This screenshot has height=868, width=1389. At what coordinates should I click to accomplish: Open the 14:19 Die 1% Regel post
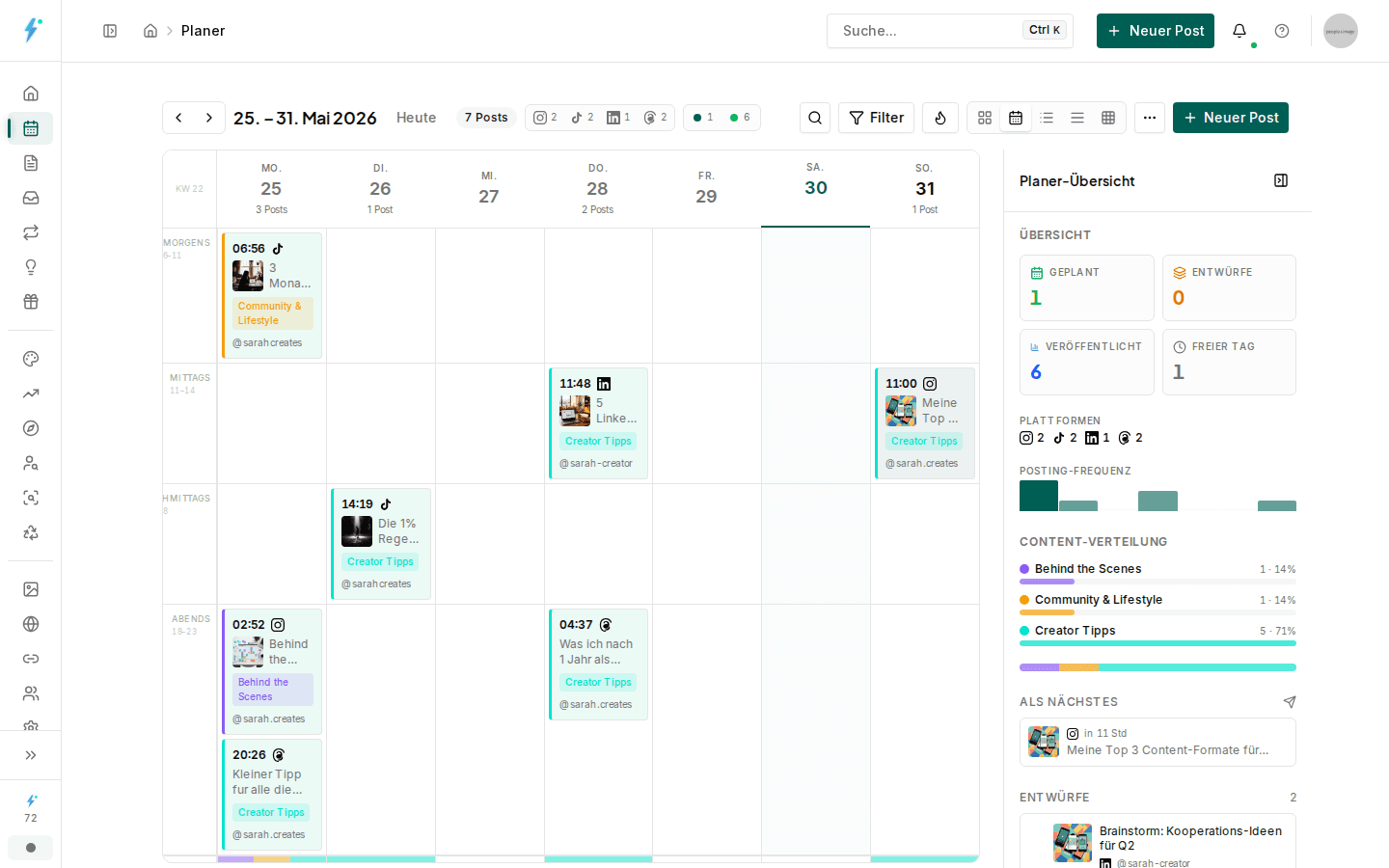381,544
